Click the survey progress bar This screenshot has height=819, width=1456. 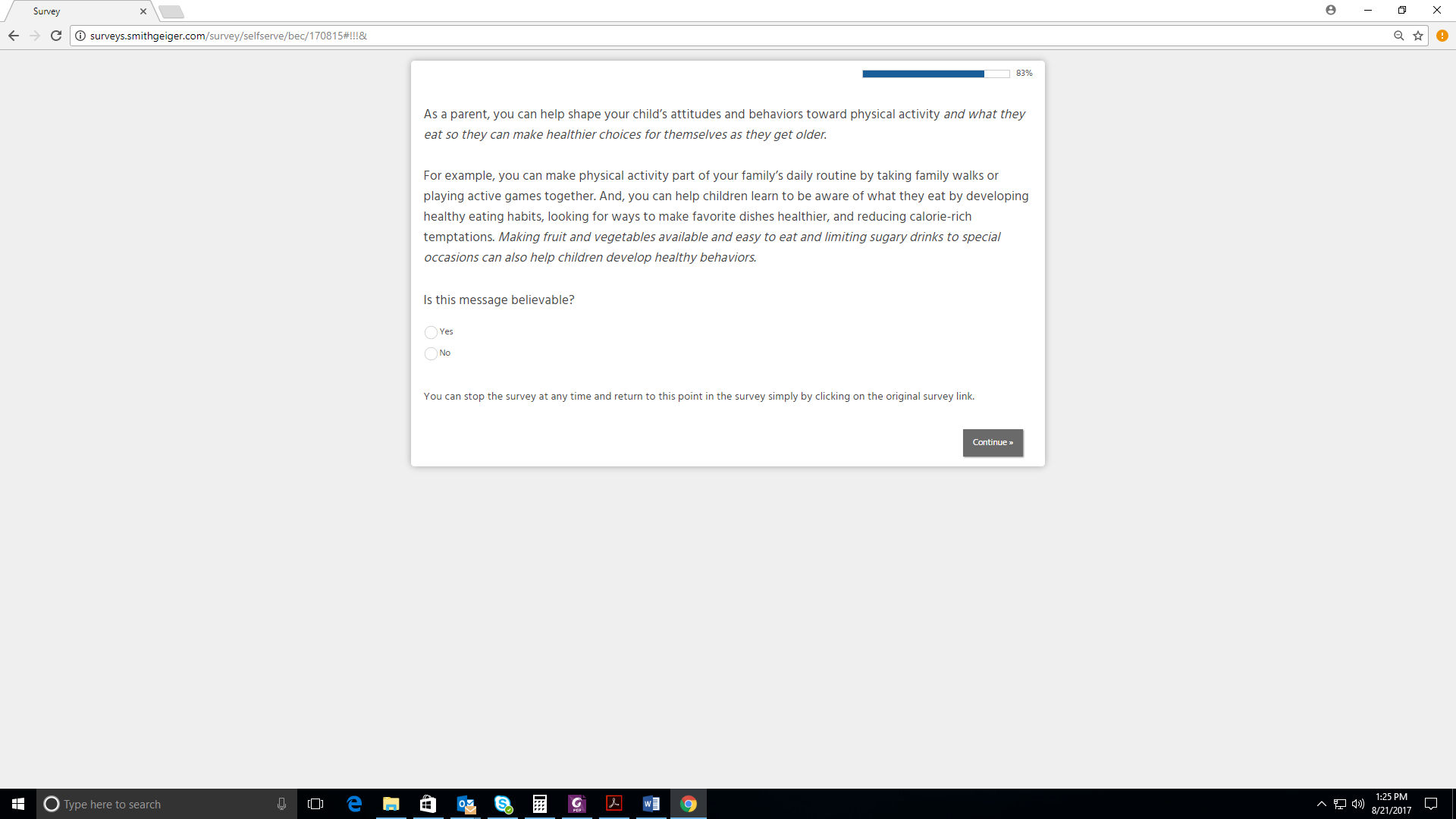(x=935, y=74)
